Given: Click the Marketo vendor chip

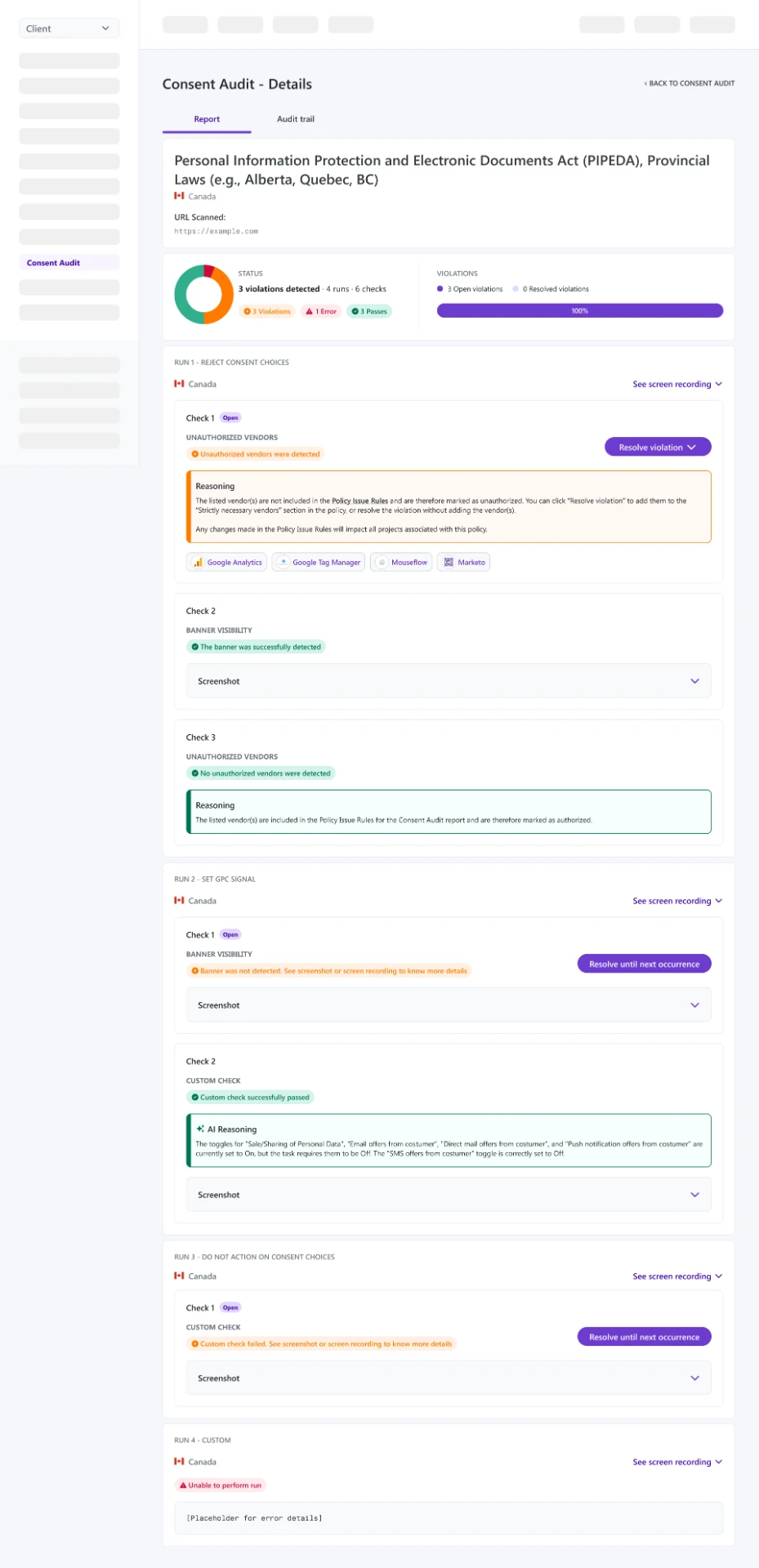Looking at the screenshot, I should click(x=463, y=563).
